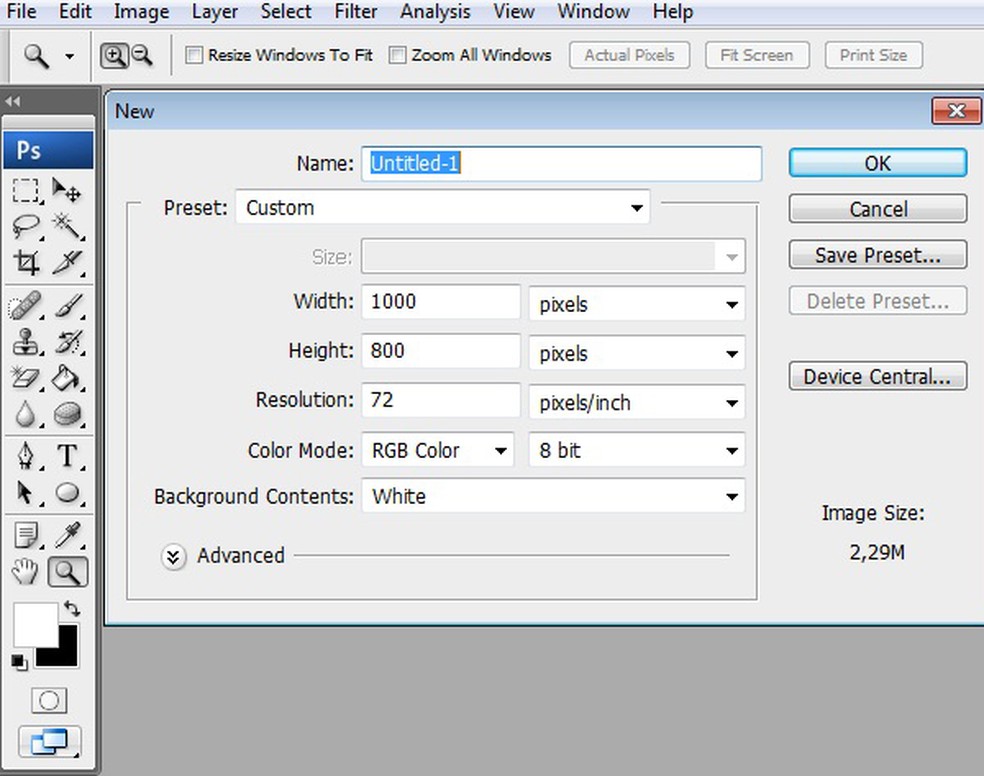Viewport: 984px width, 776px height.
Task: Swap foreground and background colors
Action: pos(72,609)
